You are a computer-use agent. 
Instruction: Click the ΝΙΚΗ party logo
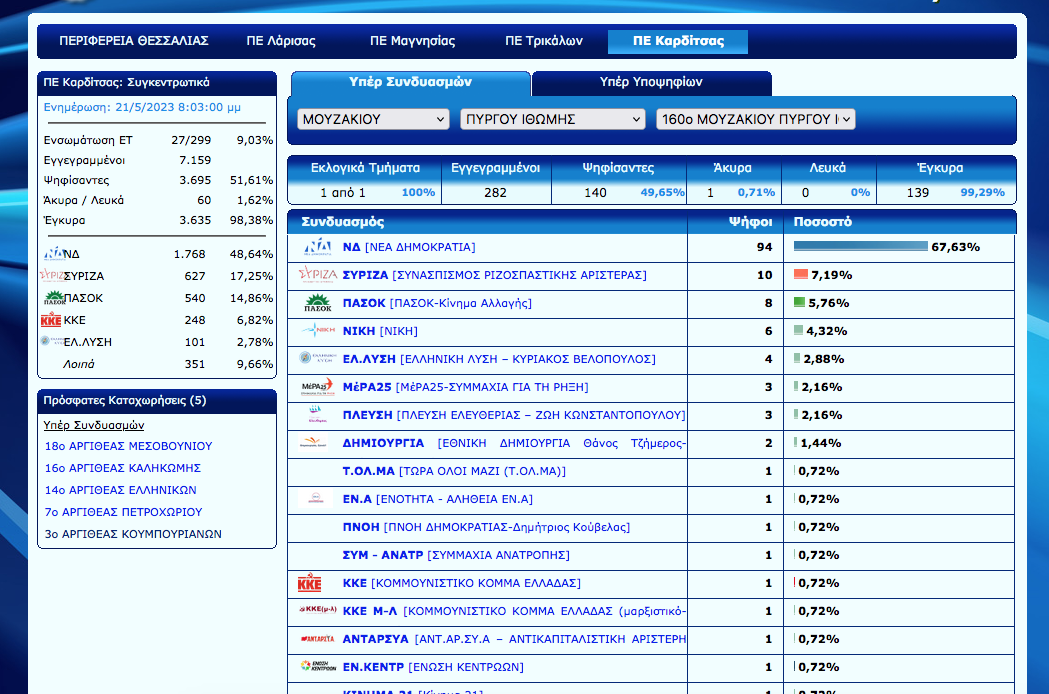[x=318, y=331]
